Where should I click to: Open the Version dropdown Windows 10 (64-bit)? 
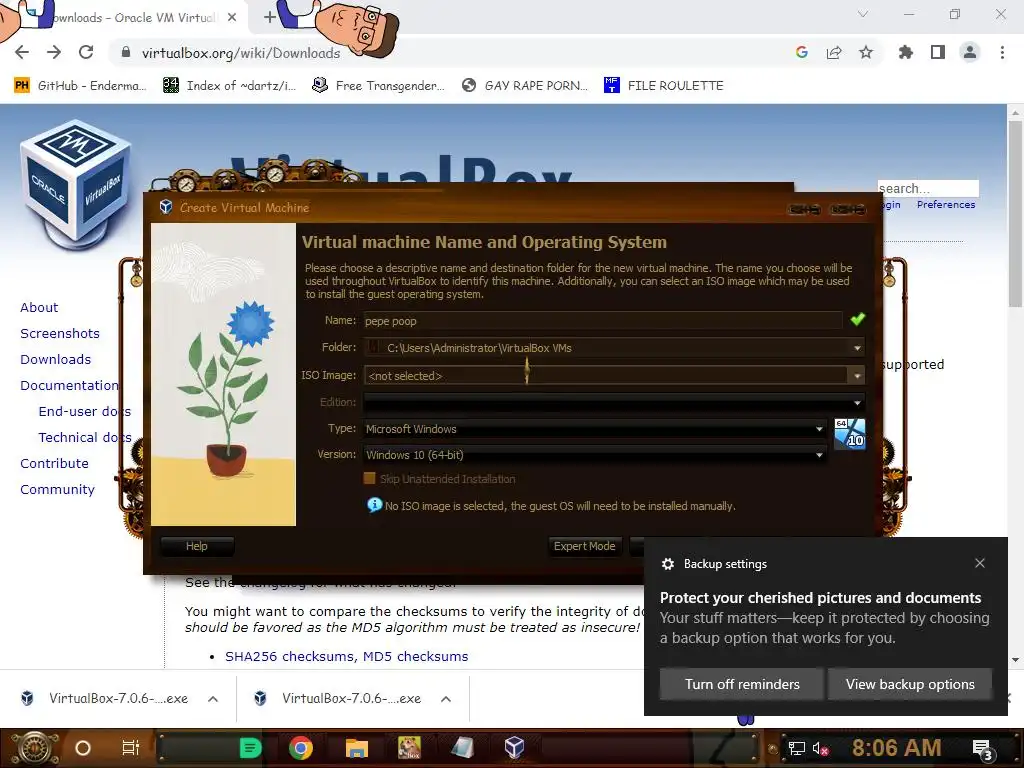click(x=594, y=455)
